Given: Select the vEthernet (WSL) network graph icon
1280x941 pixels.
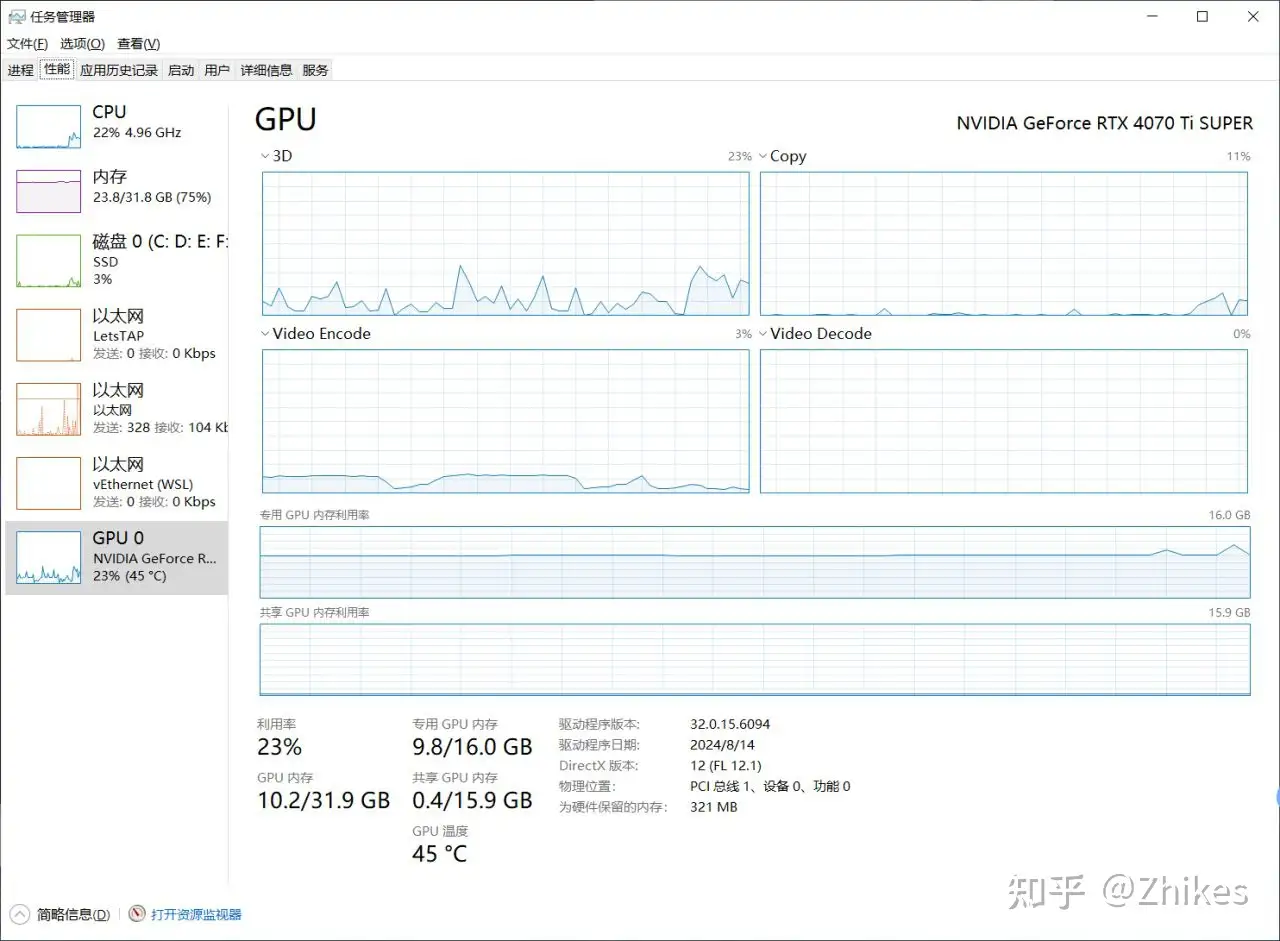Looking at the screenshot, I should [48, 483].
